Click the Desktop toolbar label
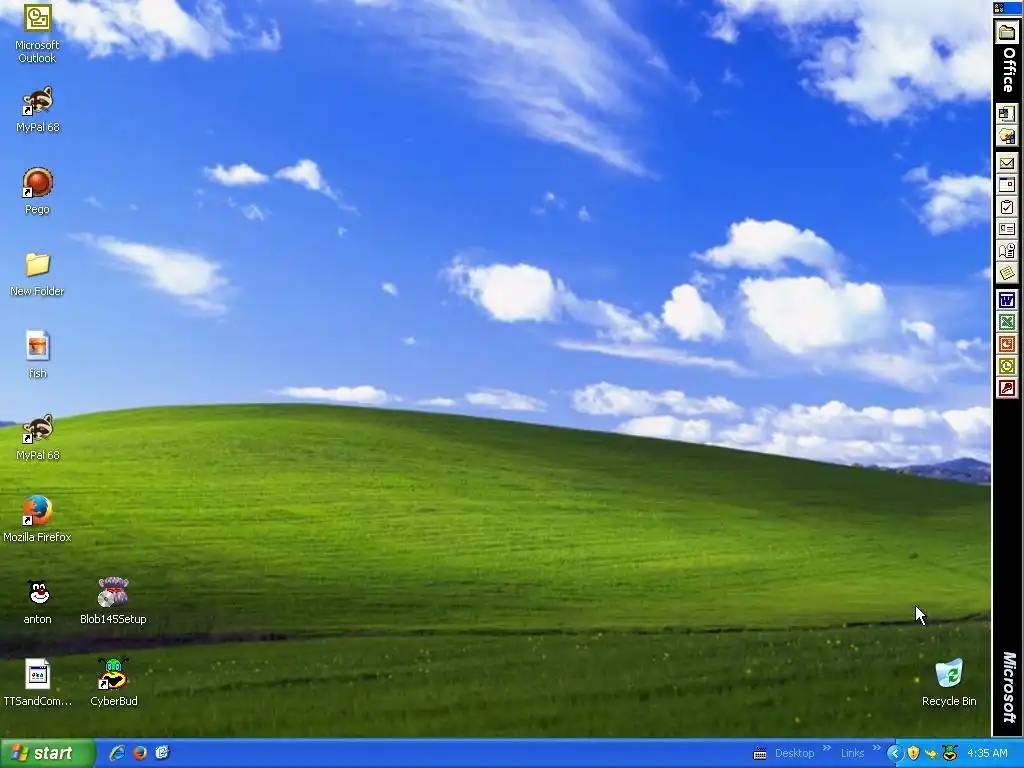The height and width of the screenshot is (768, 1024). 794,753
